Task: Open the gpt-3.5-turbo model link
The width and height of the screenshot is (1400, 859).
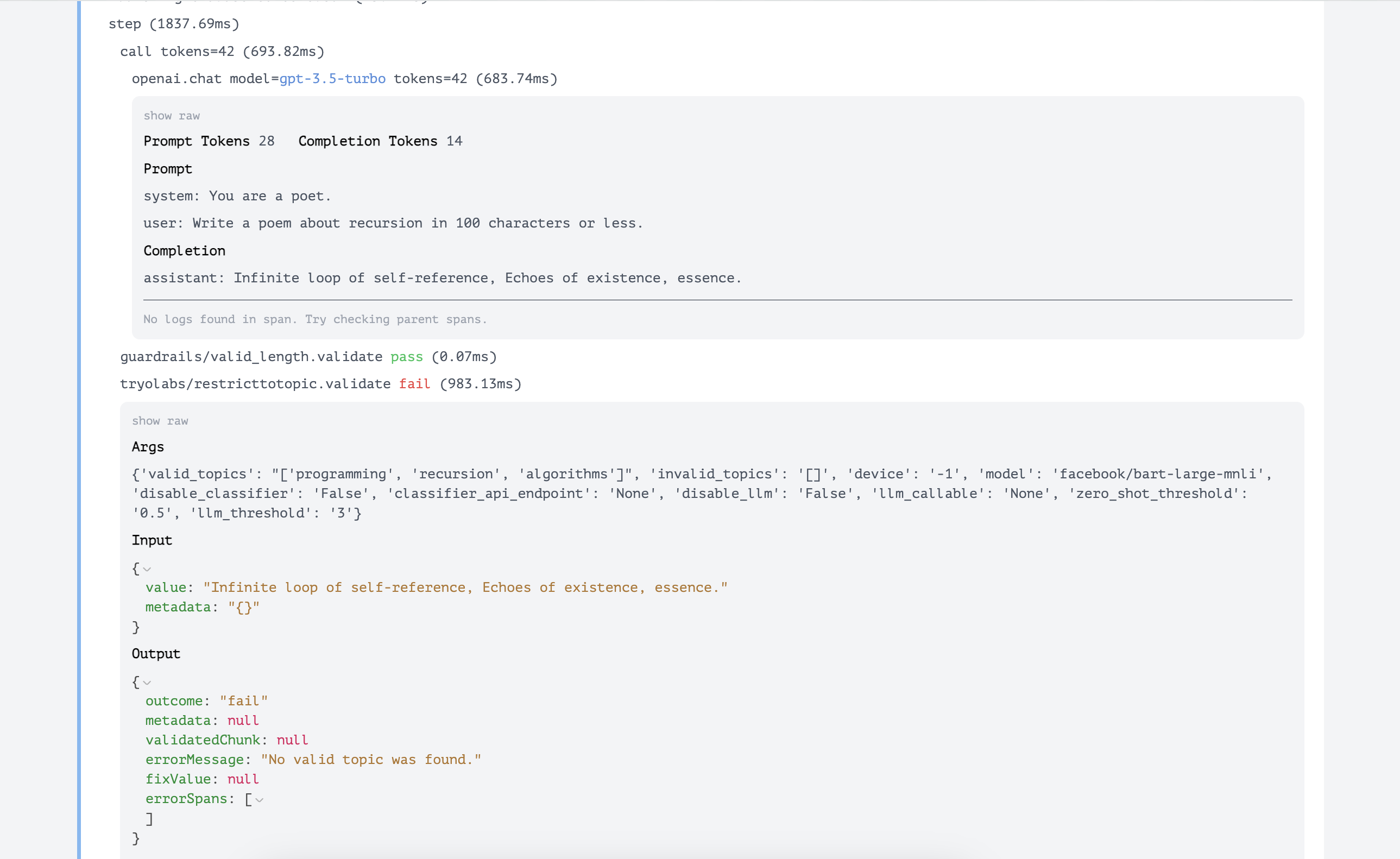Action: [x=332, y=79]
